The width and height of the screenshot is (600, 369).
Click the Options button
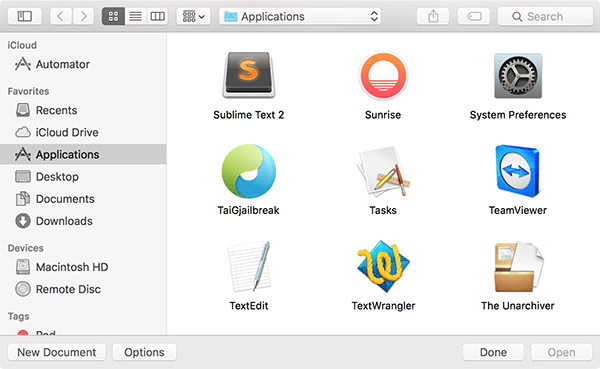(x=144, y=352)
